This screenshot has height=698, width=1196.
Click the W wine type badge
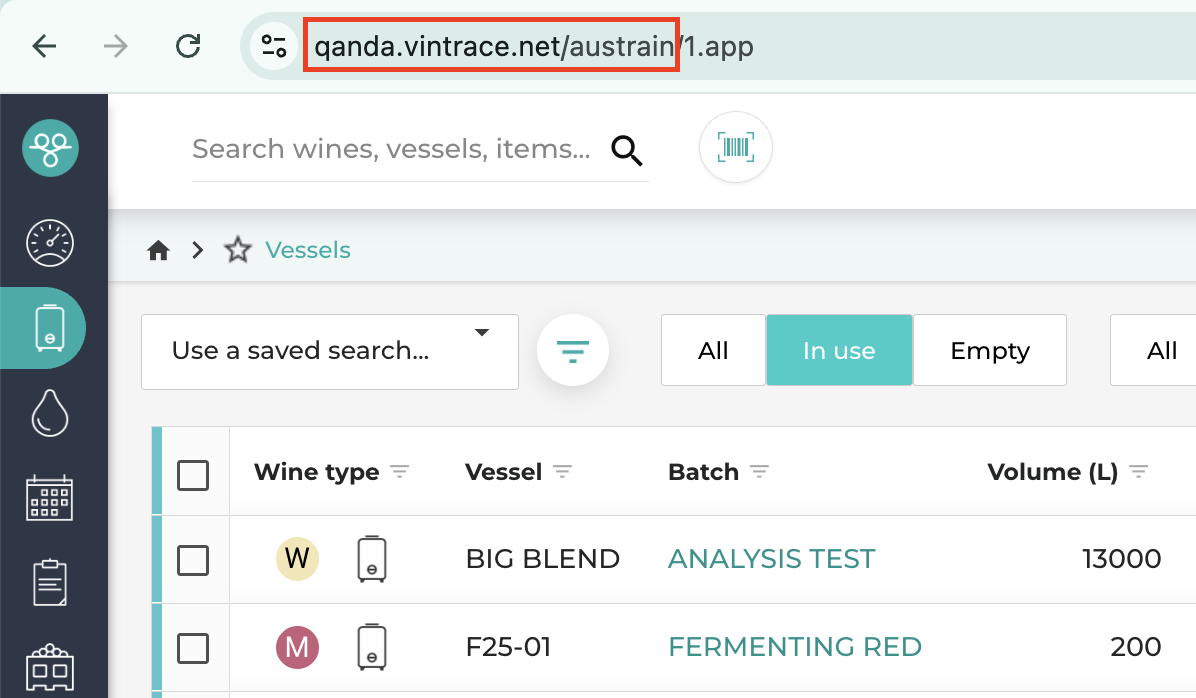(297, 559)
